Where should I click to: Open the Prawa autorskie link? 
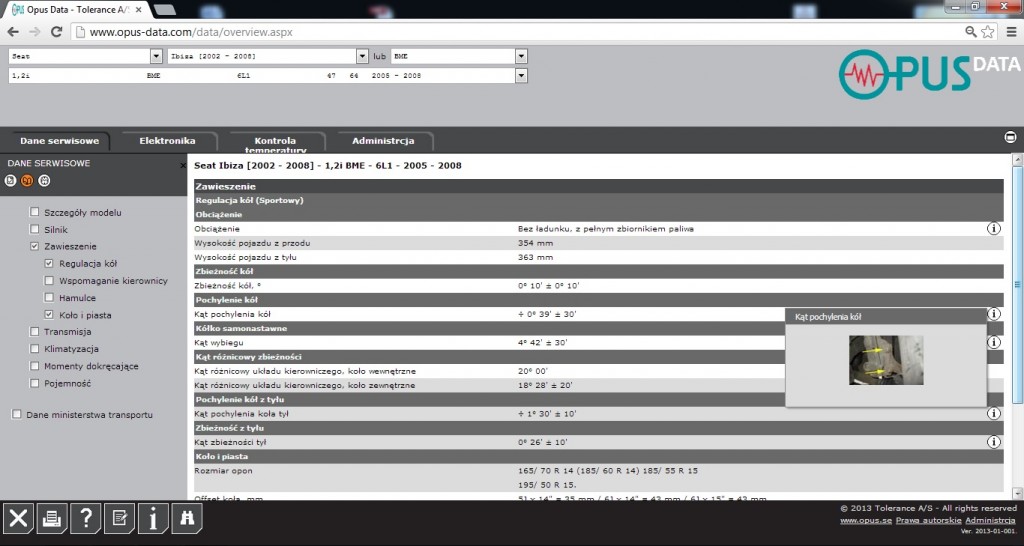click(x=928, y=521)
